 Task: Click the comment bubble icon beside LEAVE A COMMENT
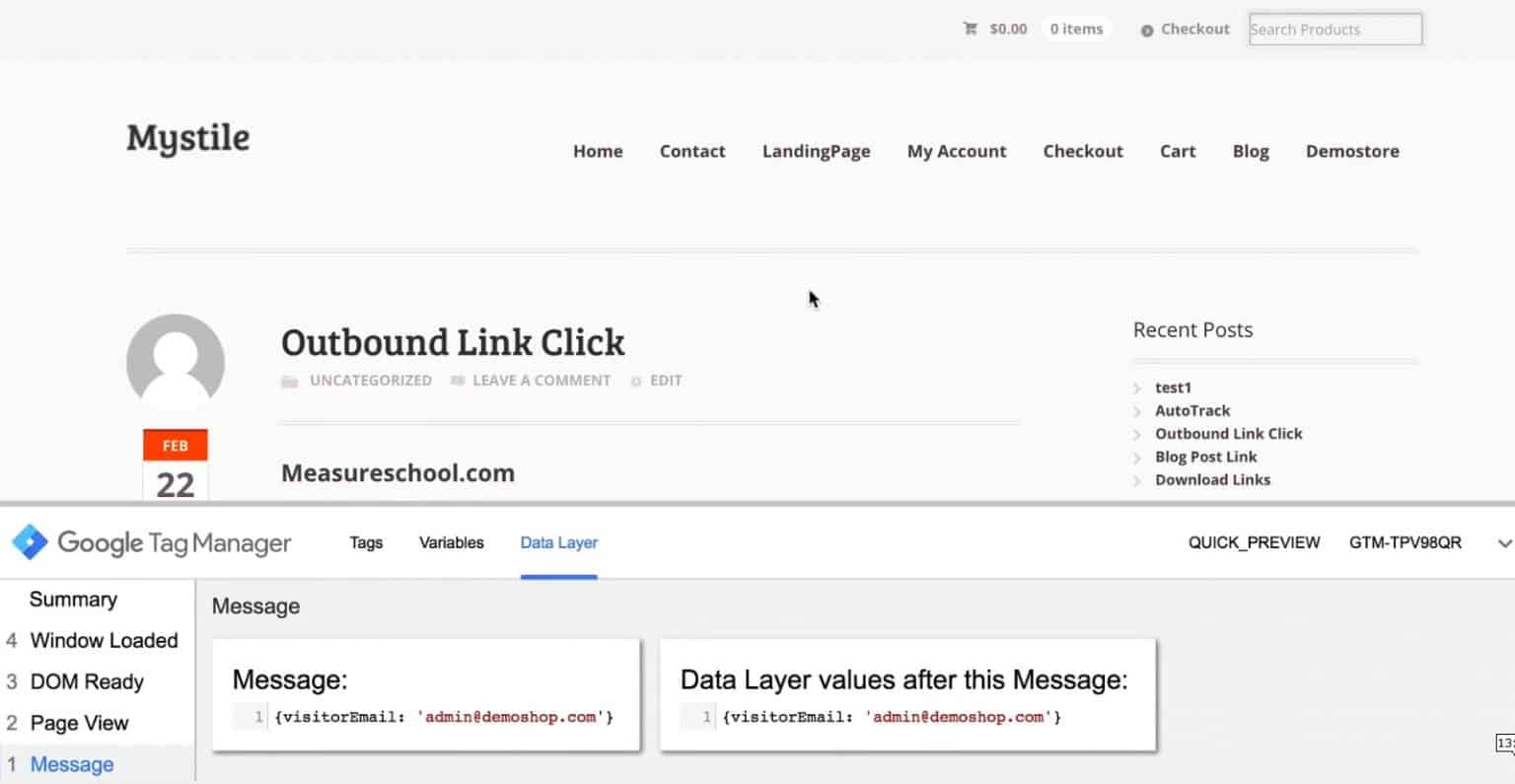click(x=457, y=380)
